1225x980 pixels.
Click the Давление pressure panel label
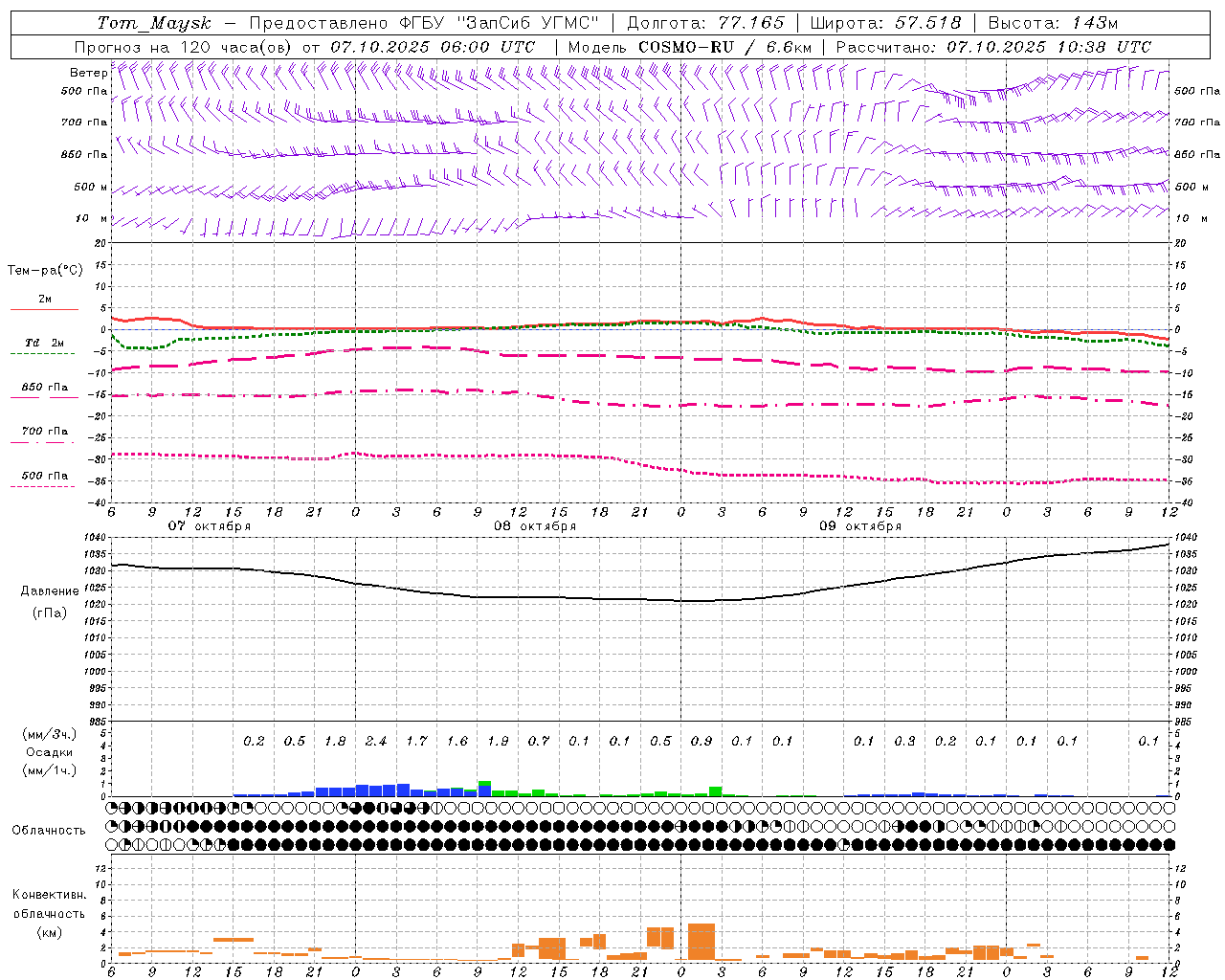pyautogui.click(x=50, y=591)
